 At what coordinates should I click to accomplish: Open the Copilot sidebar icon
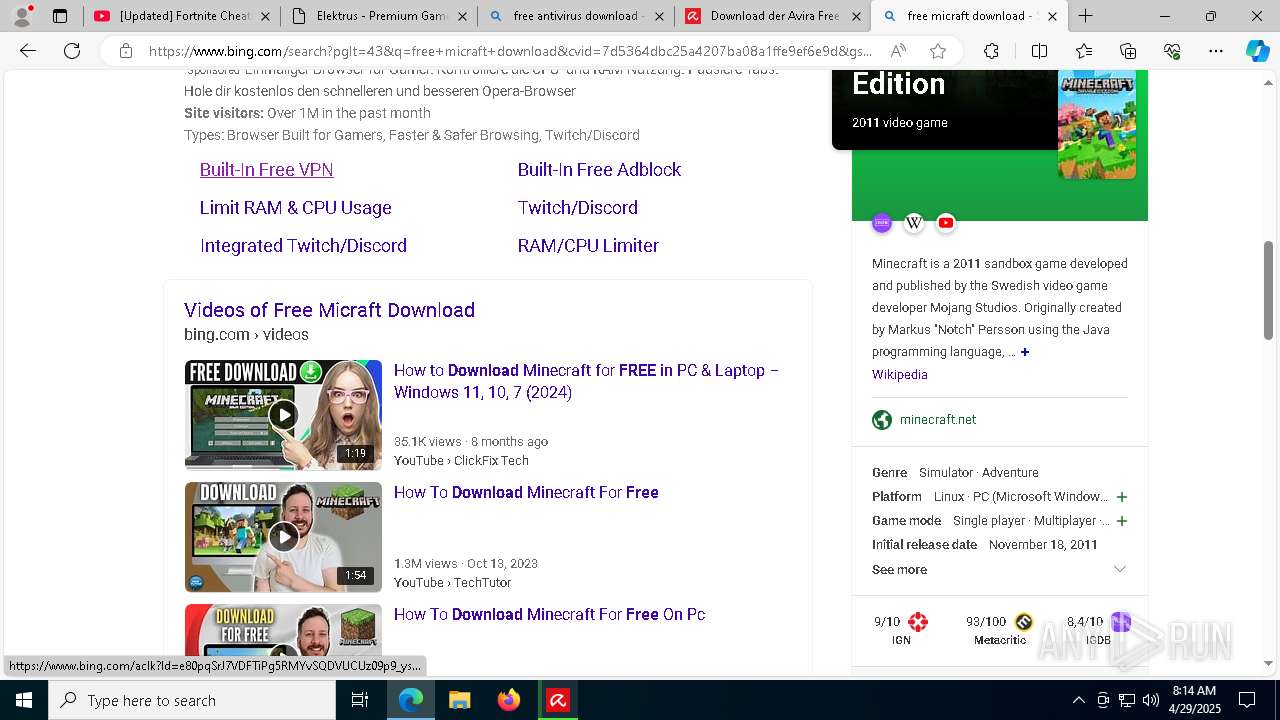click(1257, 51)
